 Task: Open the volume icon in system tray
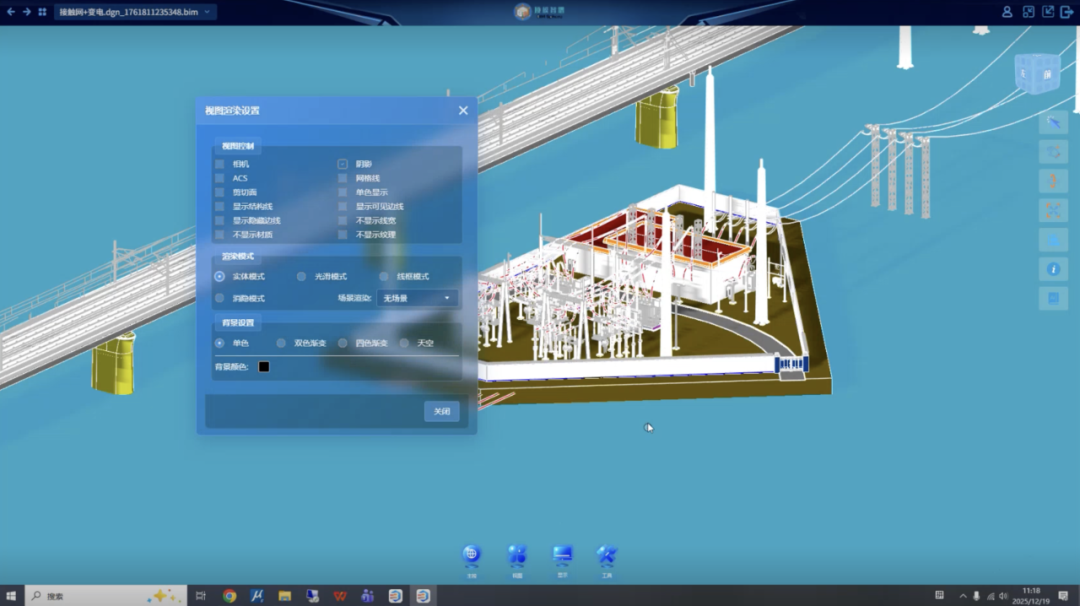[x=1004, y=596]
